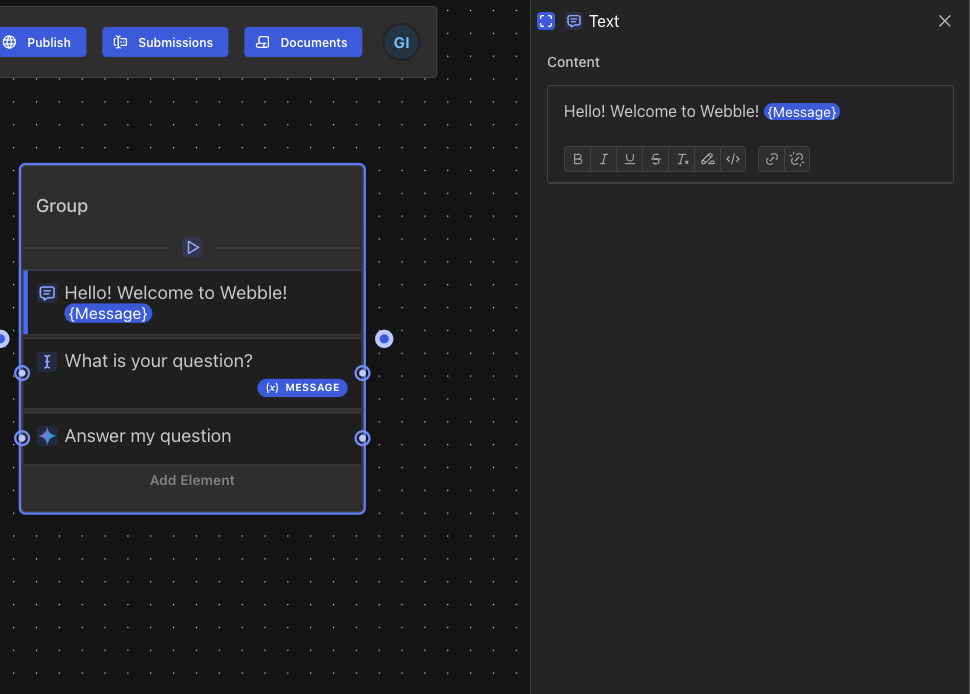The height and width of the screenshot is (694, 970).
Task: Click the highlighter marker icon
Action: [x=708, y=159]
